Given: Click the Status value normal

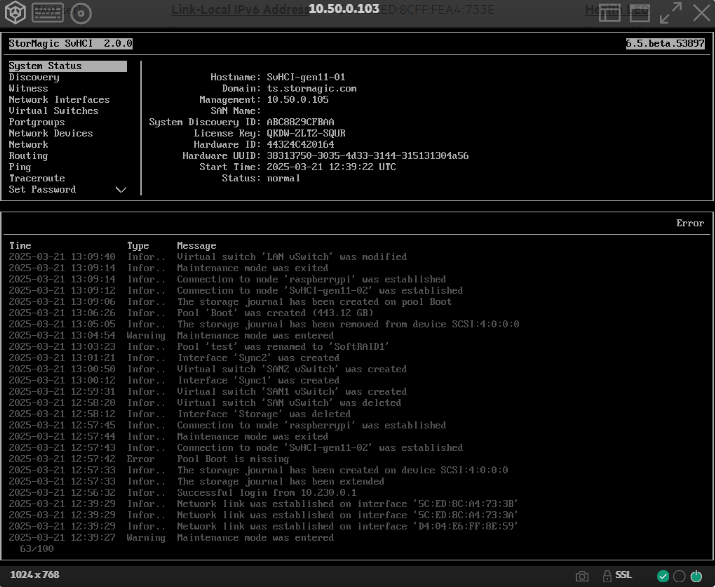Looking at the screenshot, I should tap(284, 178).
